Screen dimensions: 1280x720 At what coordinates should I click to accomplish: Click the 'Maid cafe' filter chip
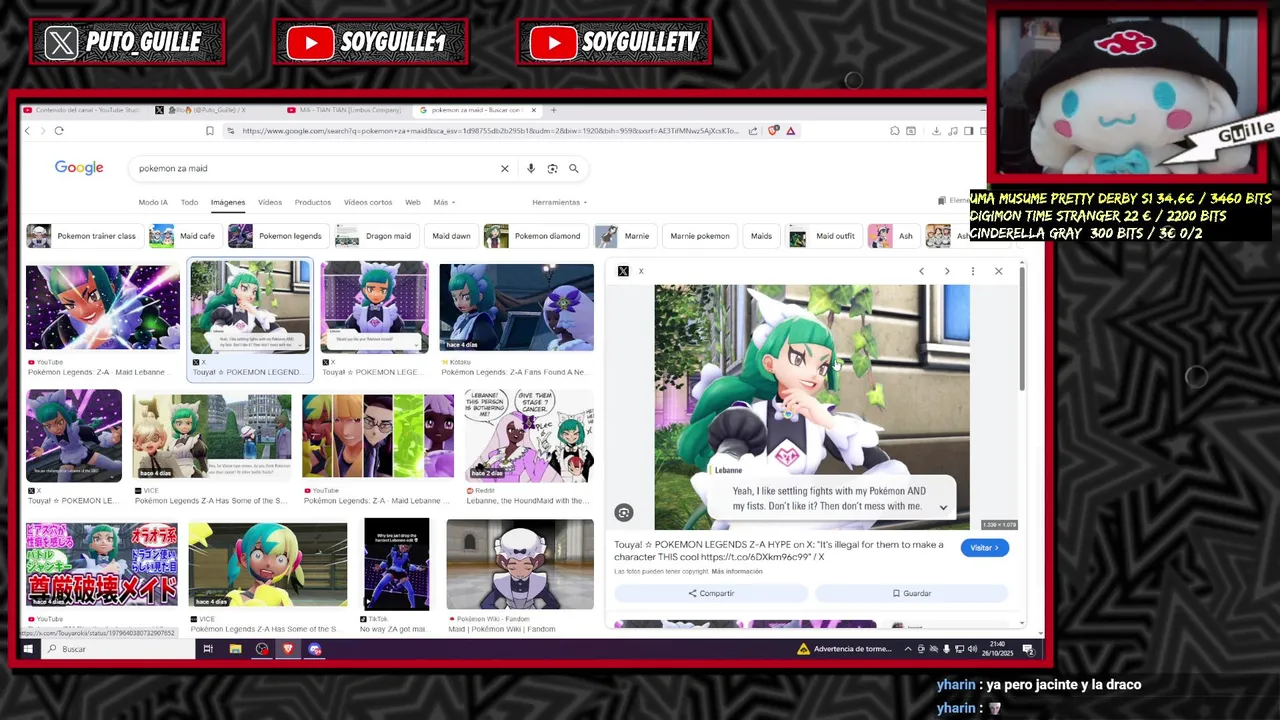184,236
